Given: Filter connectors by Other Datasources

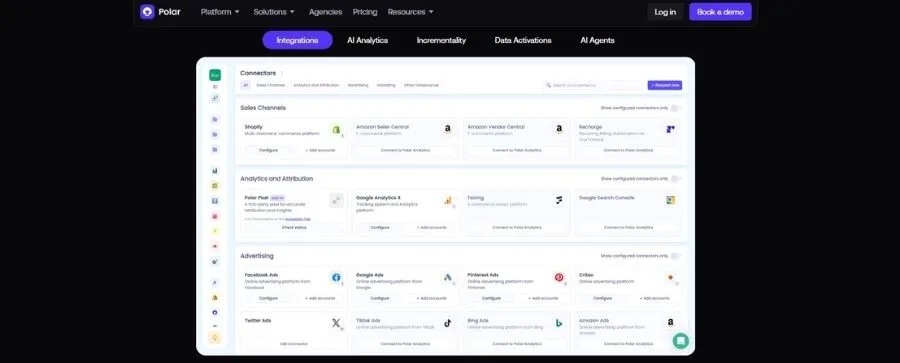Looking at the screenshot, I should point(421,85).
